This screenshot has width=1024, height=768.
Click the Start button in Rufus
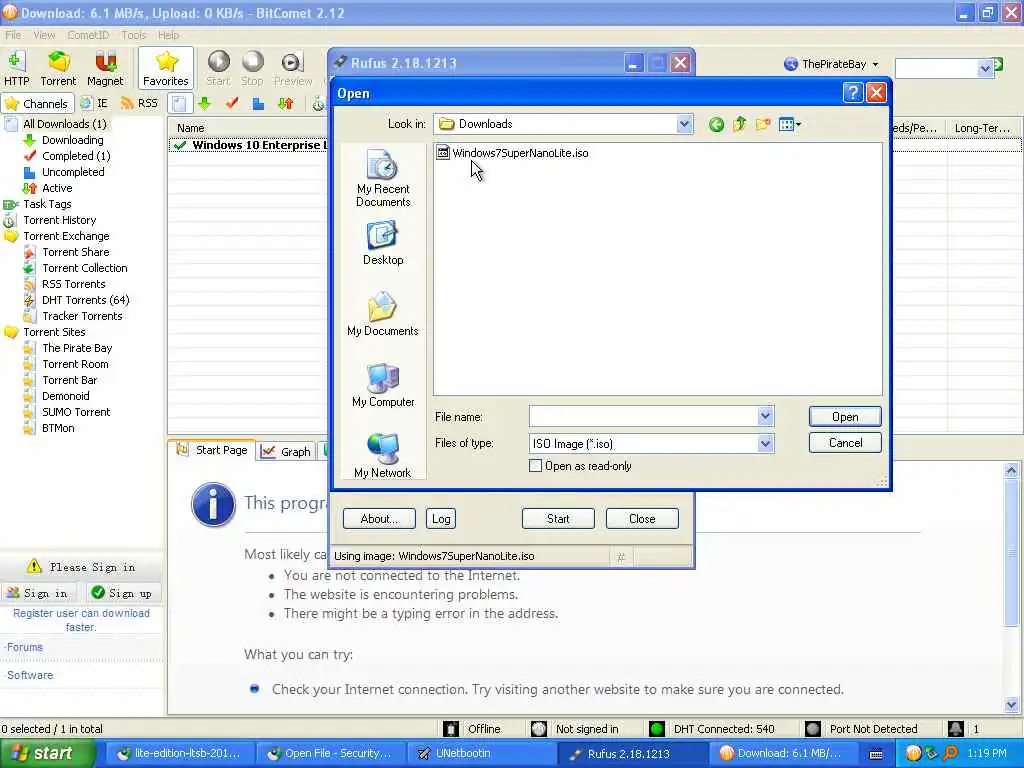tap(558, 519)
